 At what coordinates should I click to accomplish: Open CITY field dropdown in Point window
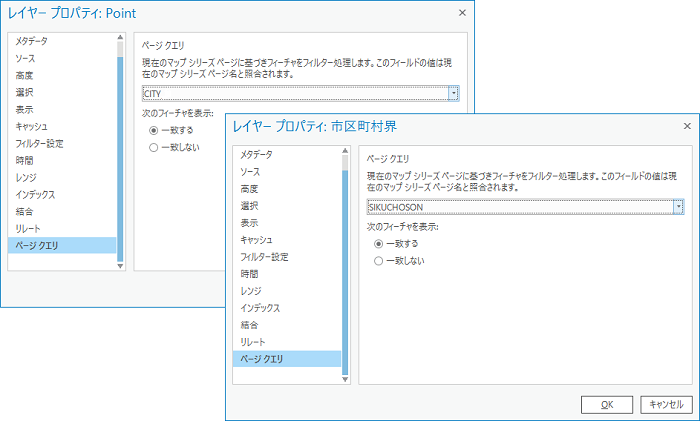click(x=454, y=93)
